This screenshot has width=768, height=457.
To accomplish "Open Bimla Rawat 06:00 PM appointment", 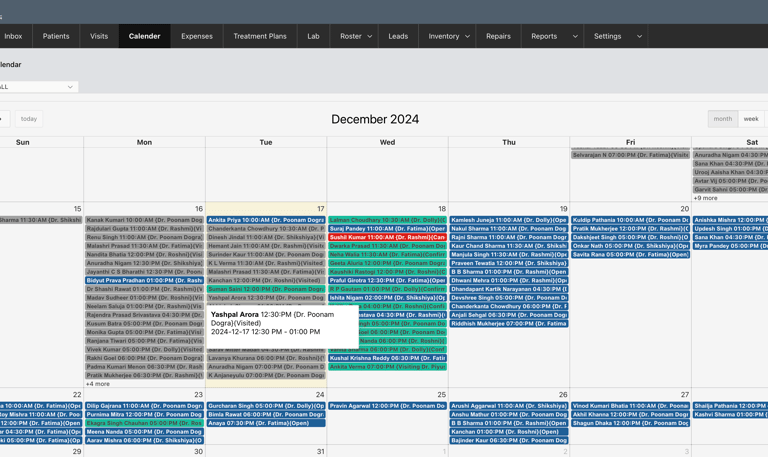I will [266, 415].
